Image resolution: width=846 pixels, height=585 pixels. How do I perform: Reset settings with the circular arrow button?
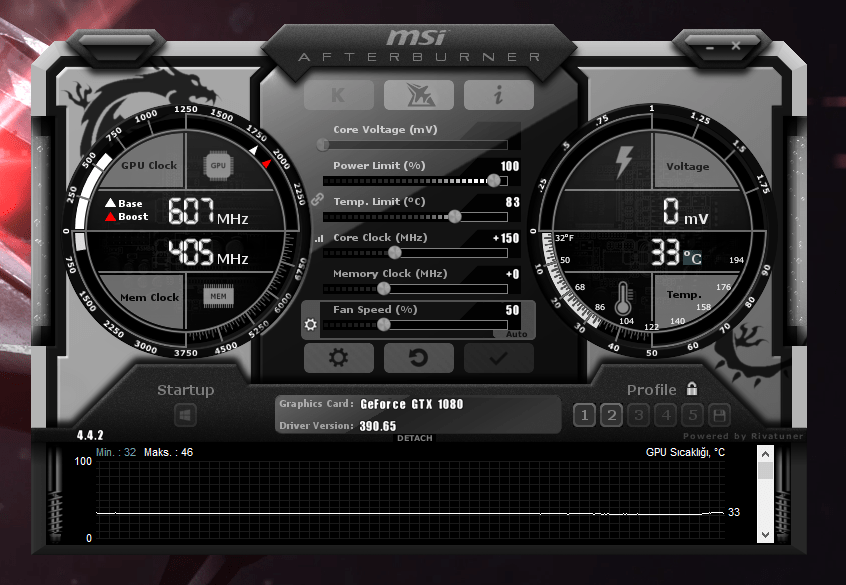click(x=419, y=358)
